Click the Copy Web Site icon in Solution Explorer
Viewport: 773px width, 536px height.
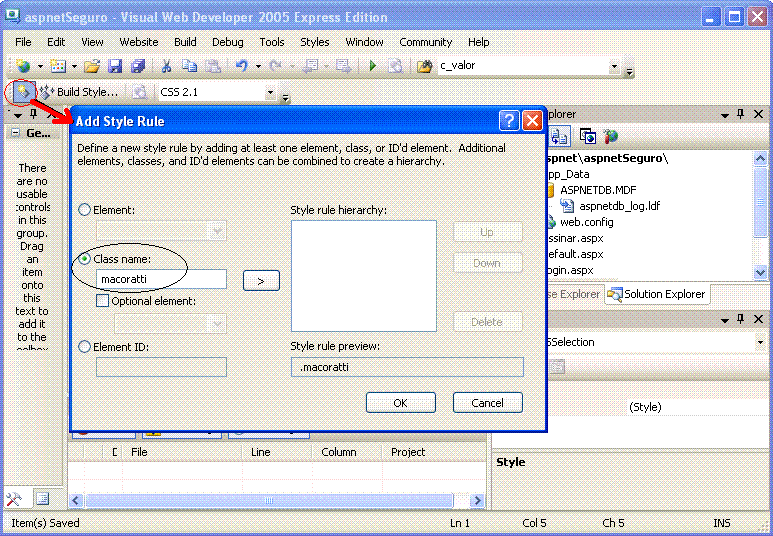click(x=588, y=136)
